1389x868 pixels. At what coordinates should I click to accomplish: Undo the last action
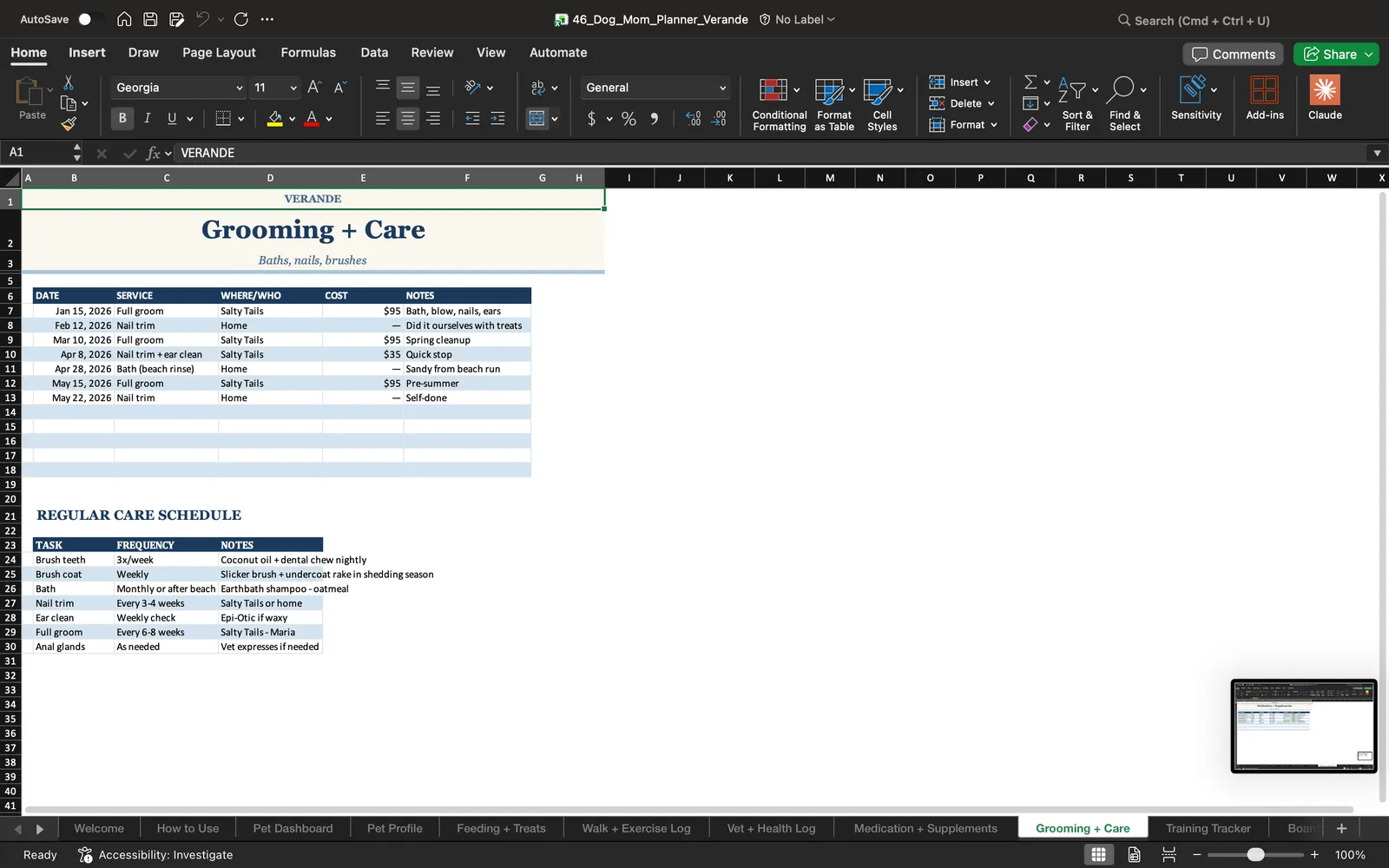coord(203,19)
